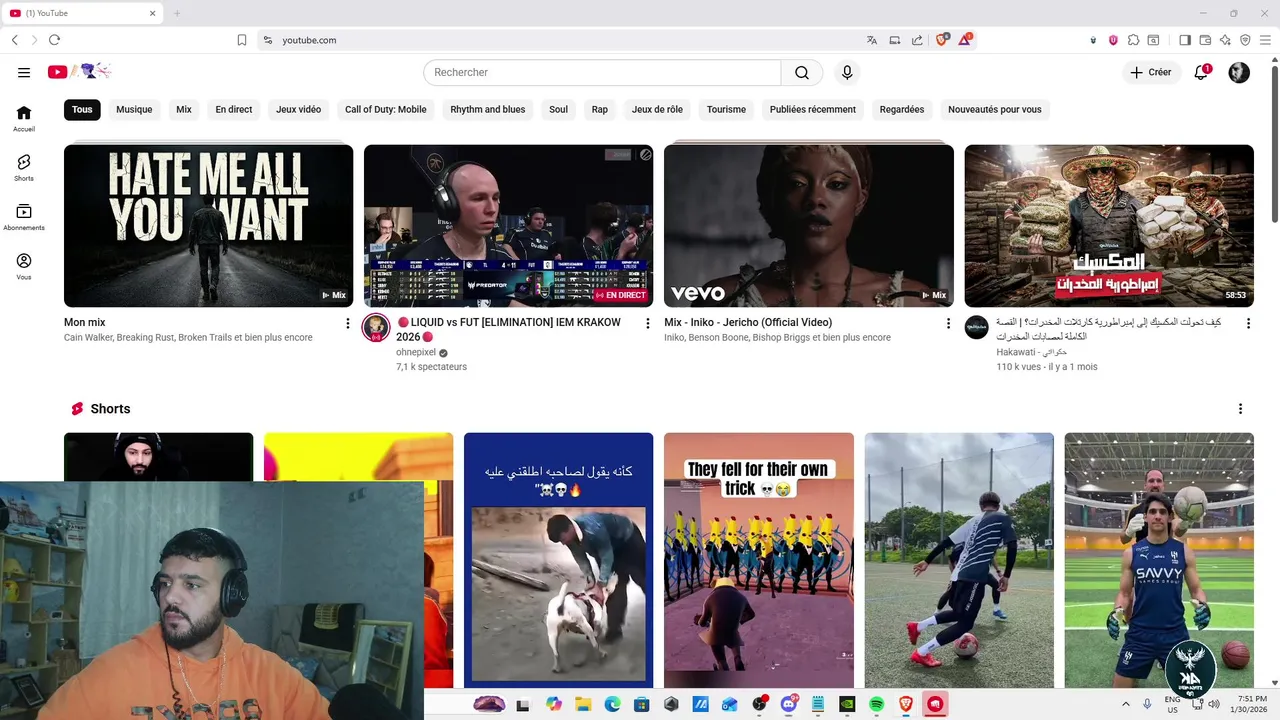Open the browser extensions puzzle icon

[1133, 40]
